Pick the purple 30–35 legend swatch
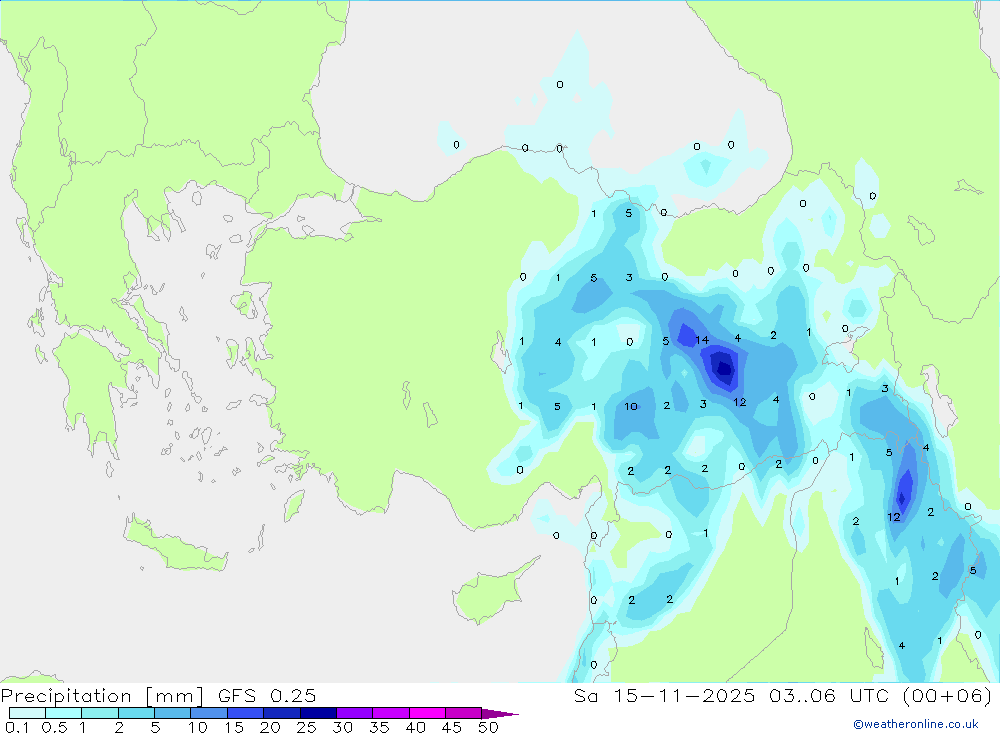 point(354,713)
